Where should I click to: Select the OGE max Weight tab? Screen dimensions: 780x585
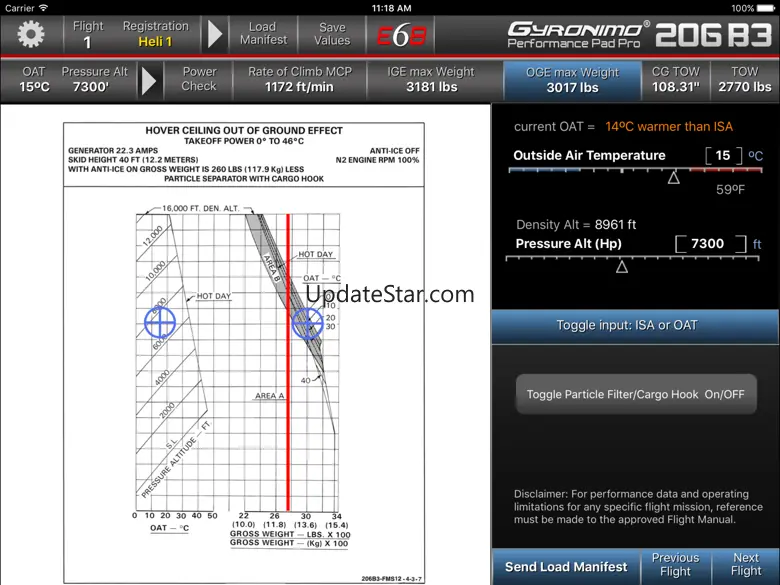572,80
